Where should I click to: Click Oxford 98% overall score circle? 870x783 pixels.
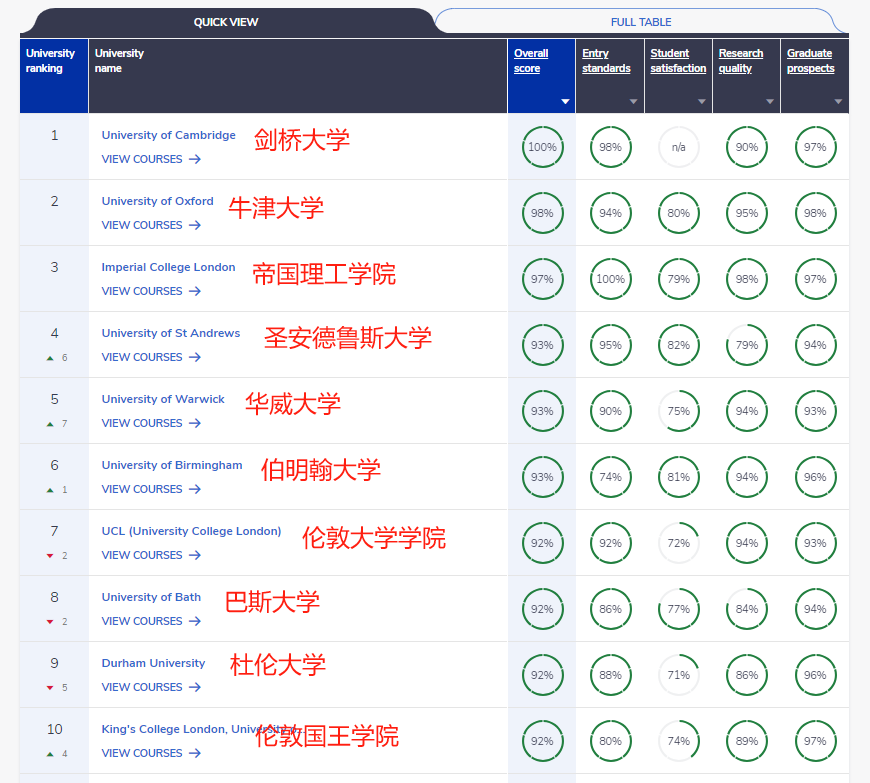(x=542, y=213)
